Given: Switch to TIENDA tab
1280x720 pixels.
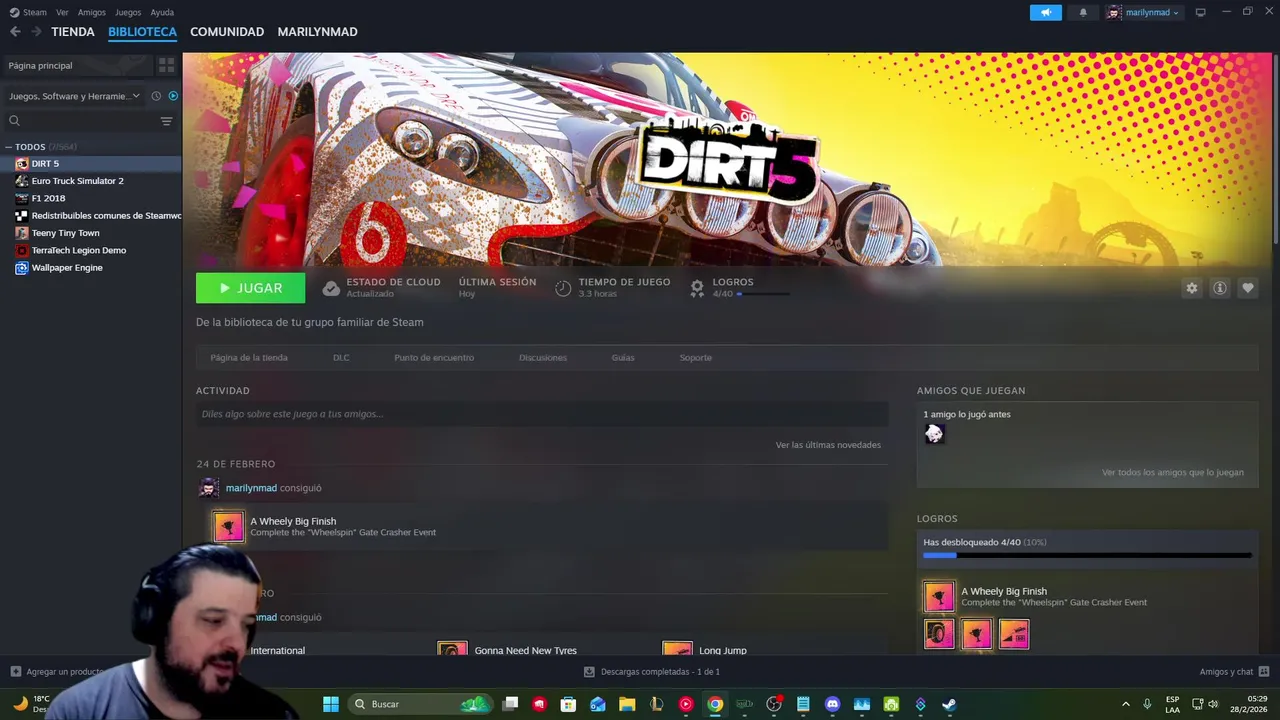Looking at the screenshot, I should (73, 32).
